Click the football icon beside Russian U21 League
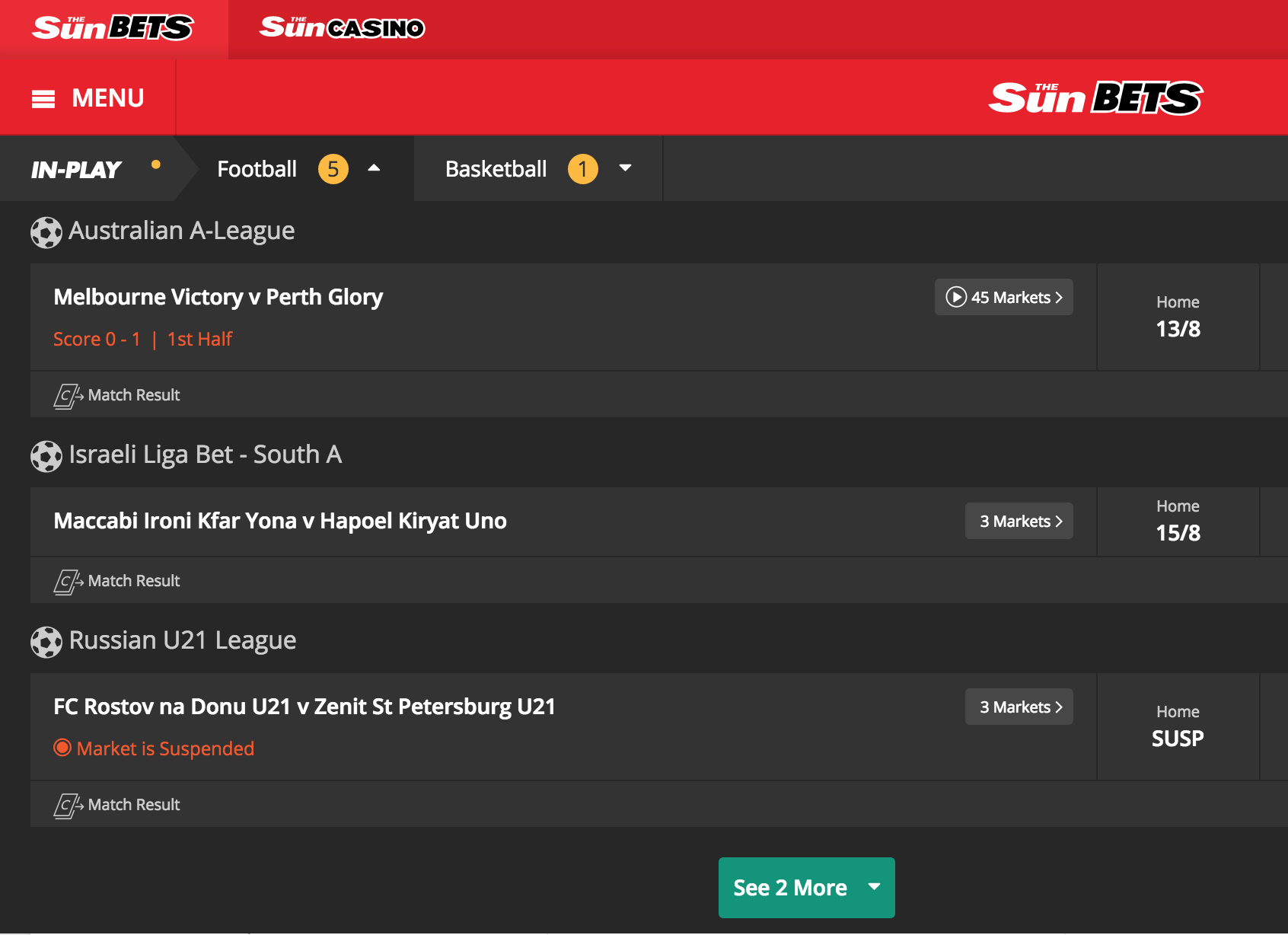The width and height of the screenshot is (1288, 935). (46, 643)
